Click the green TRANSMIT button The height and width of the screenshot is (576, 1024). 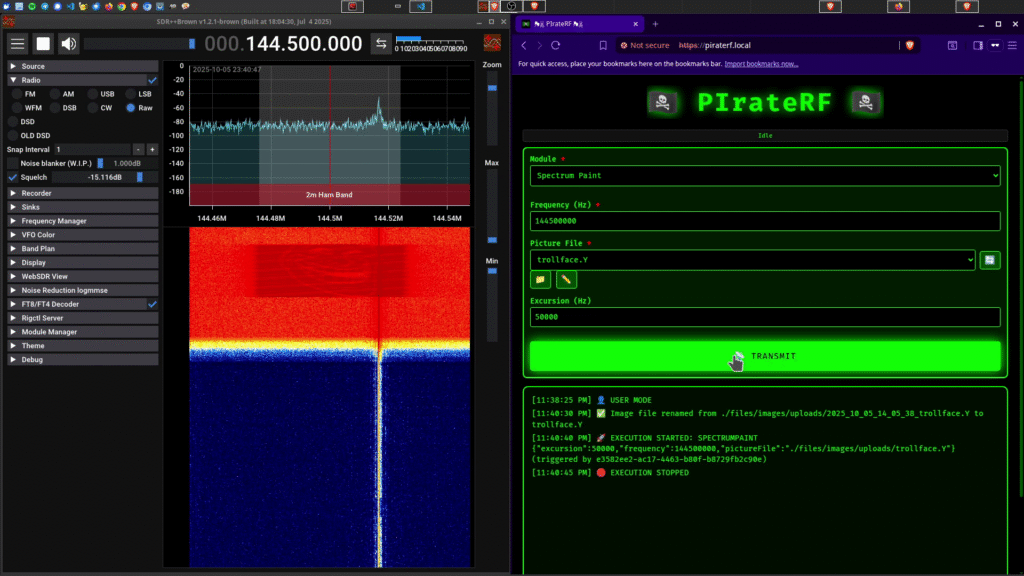pyautogui.click(x=764, y=356)
